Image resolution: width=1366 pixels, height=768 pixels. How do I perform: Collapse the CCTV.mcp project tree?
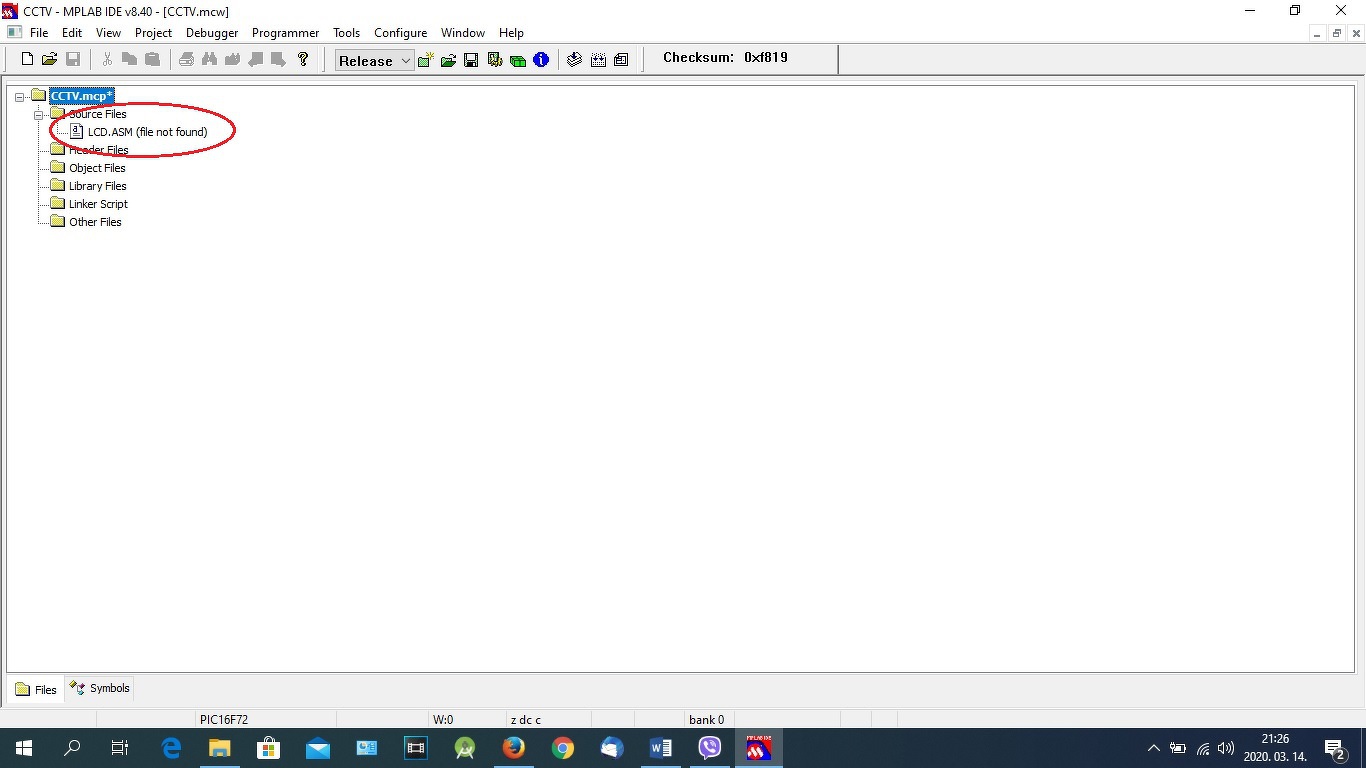19,97
